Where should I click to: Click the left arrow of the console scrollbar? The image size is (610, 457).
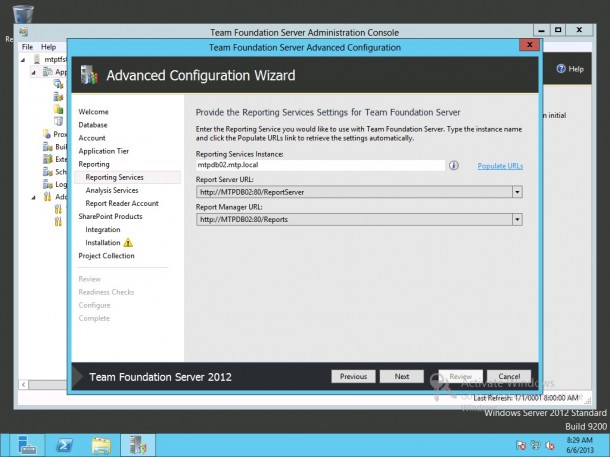pos(24,384)
